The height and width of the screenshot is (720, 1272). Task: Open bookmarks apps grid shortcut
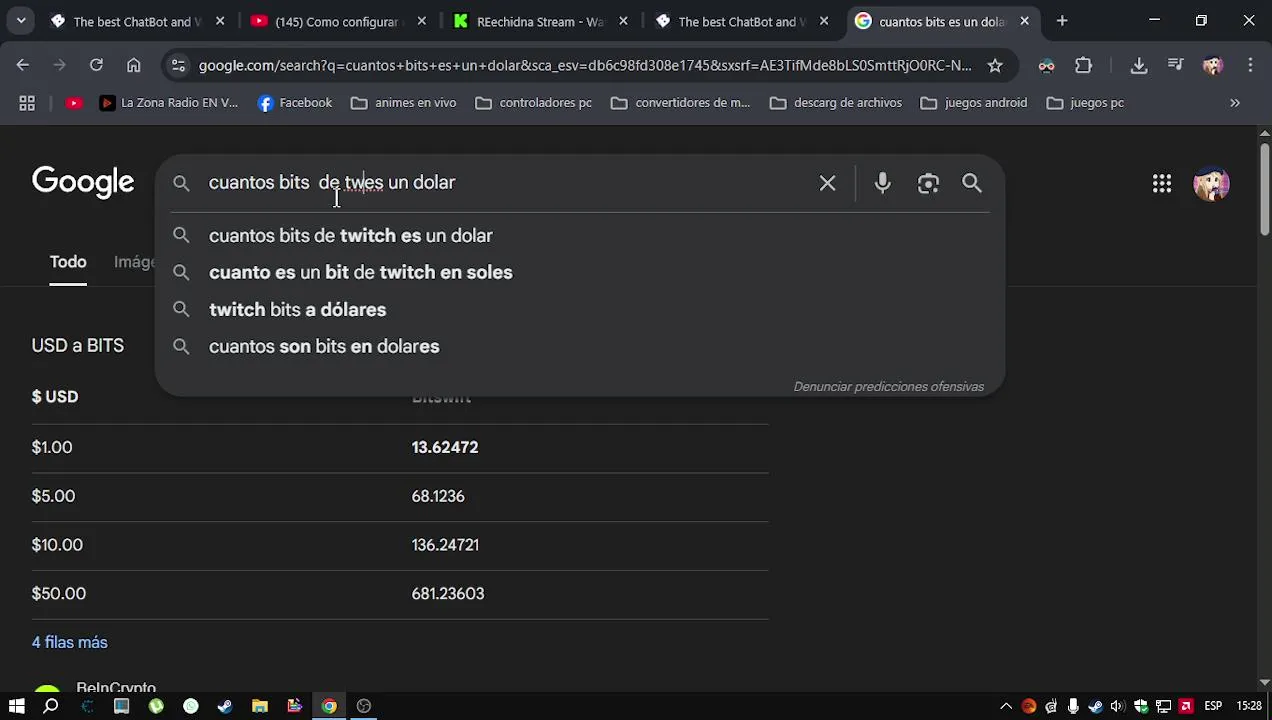(x=27, y=102)
